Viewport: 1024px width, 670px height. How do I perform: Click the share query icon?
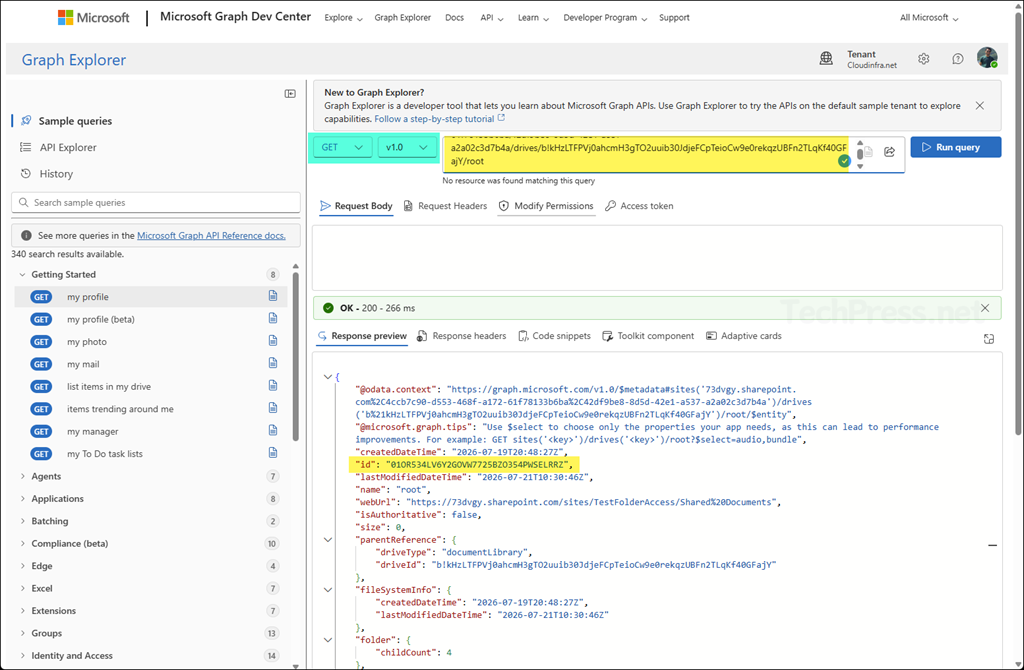click(x=889, y=152)
